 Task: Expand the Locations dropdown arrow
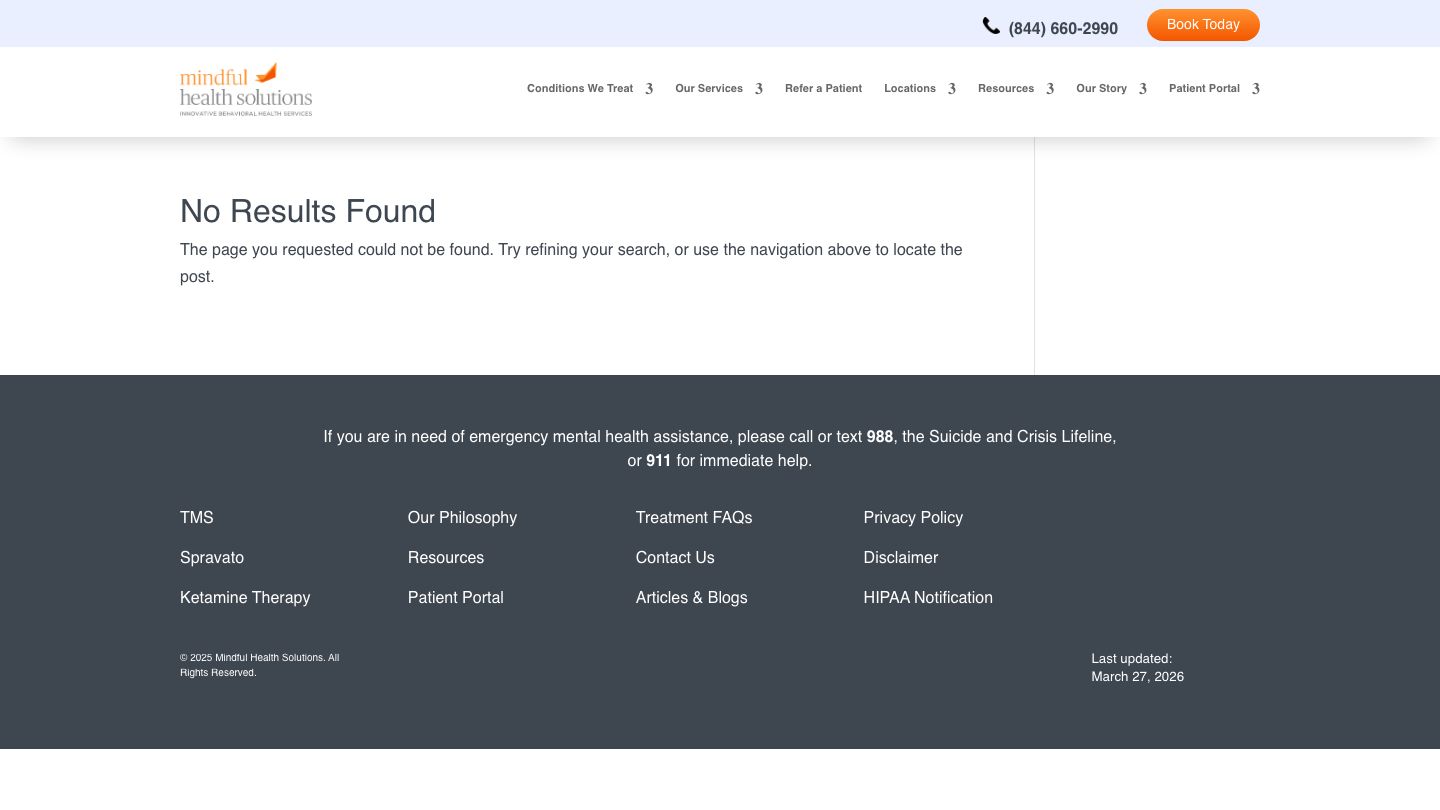(x=952, y=89)
